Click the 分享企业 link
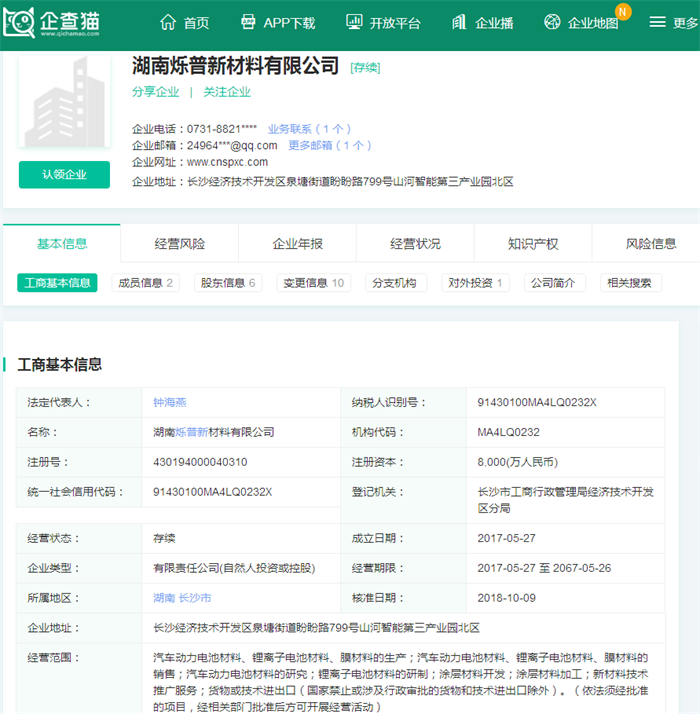700x714 pixels. [155, 92]
